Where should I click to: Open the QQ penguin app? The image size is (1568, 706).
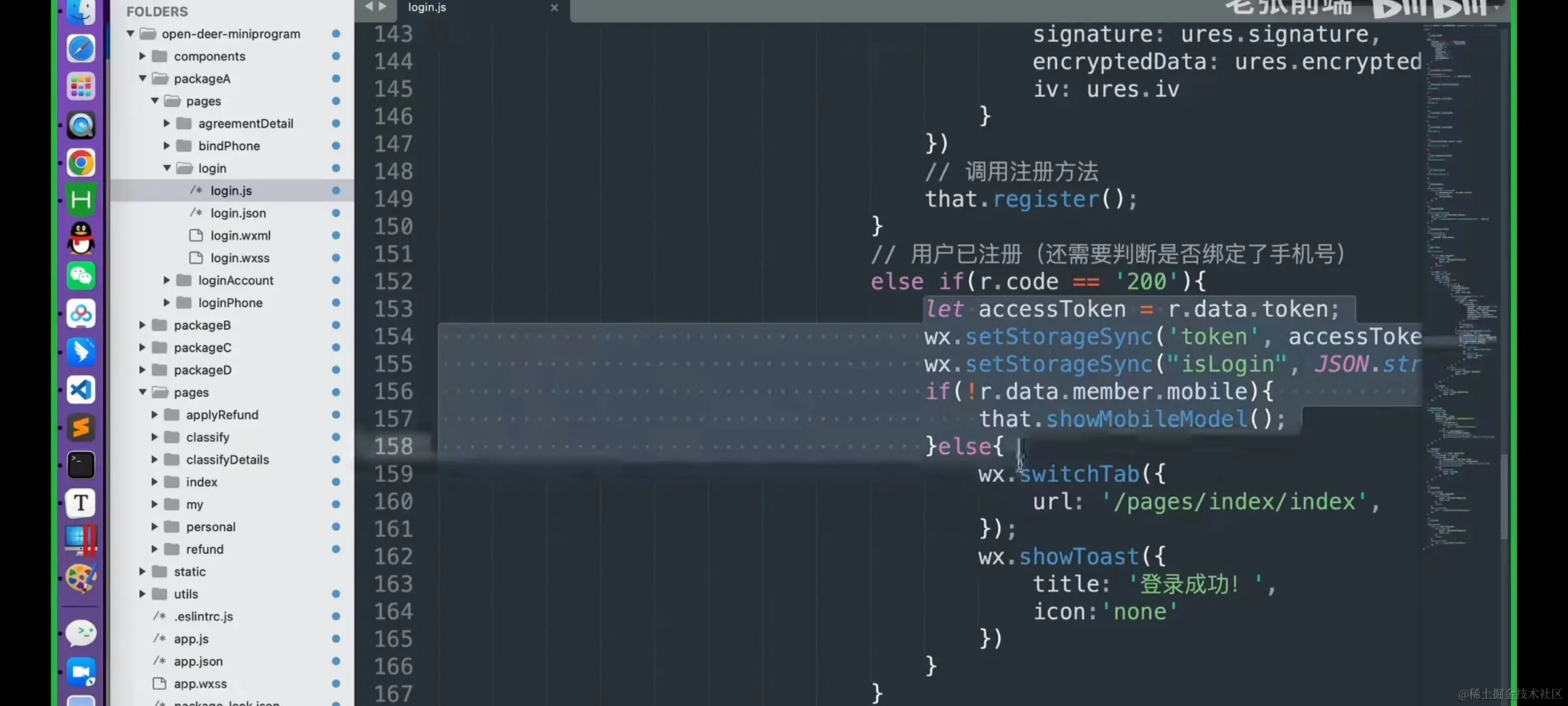(x=81, y=238)
